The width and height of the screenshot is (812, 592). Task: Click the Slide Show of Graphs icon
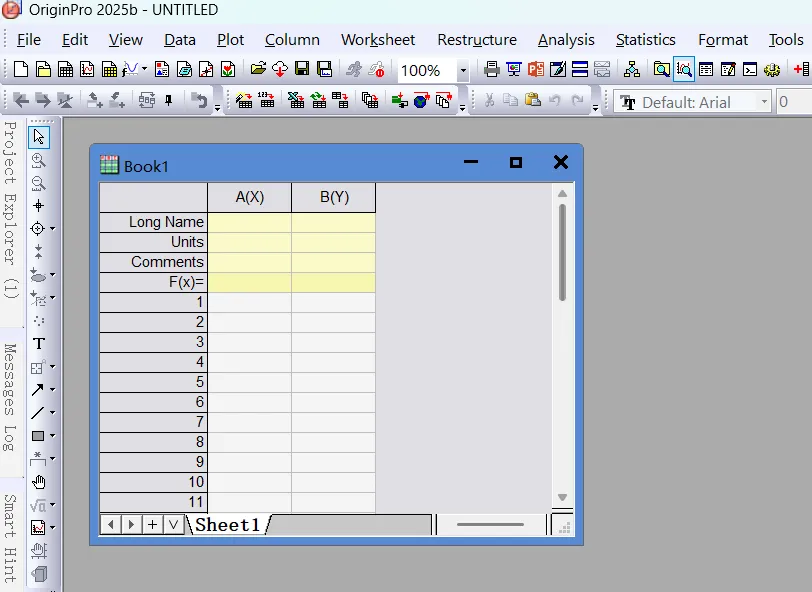(513, 69)
